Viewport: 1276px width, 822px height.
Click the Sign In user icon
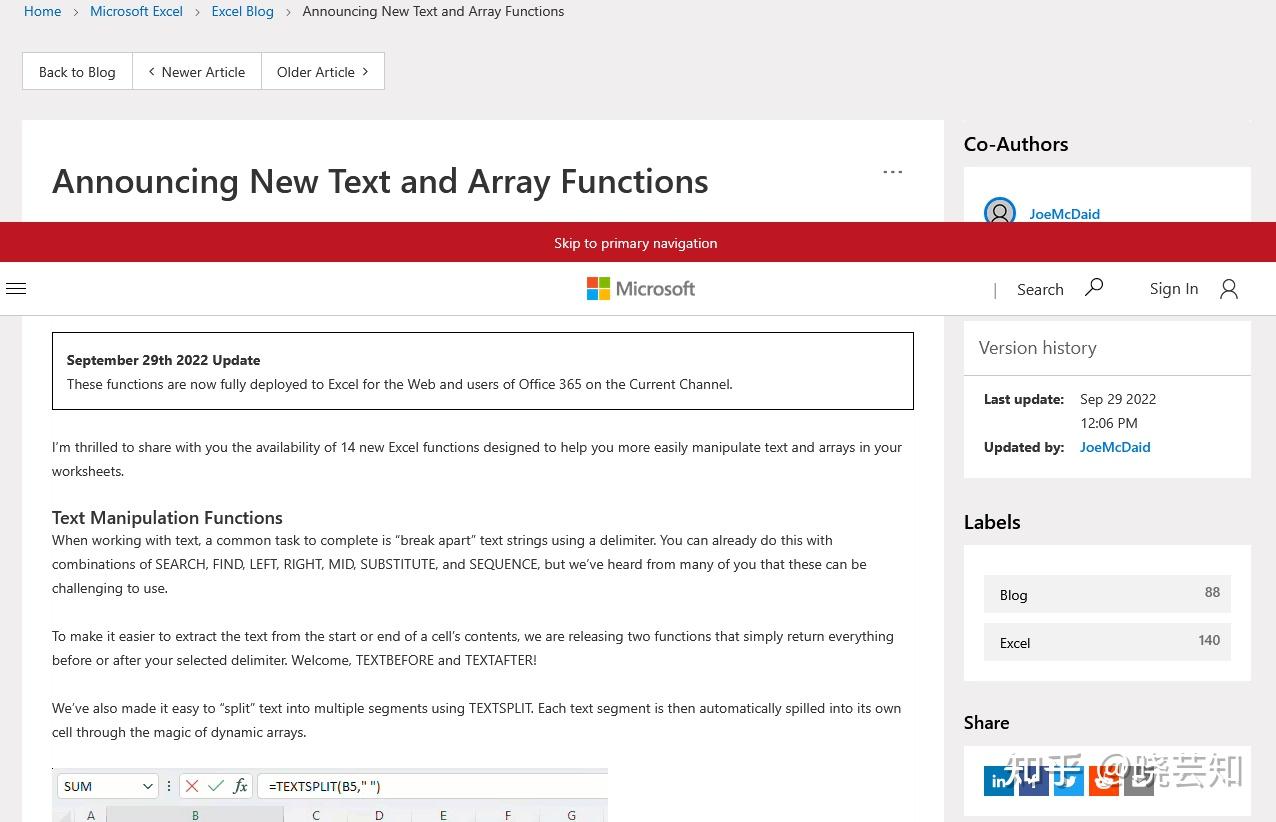[x=1229, y=289]
